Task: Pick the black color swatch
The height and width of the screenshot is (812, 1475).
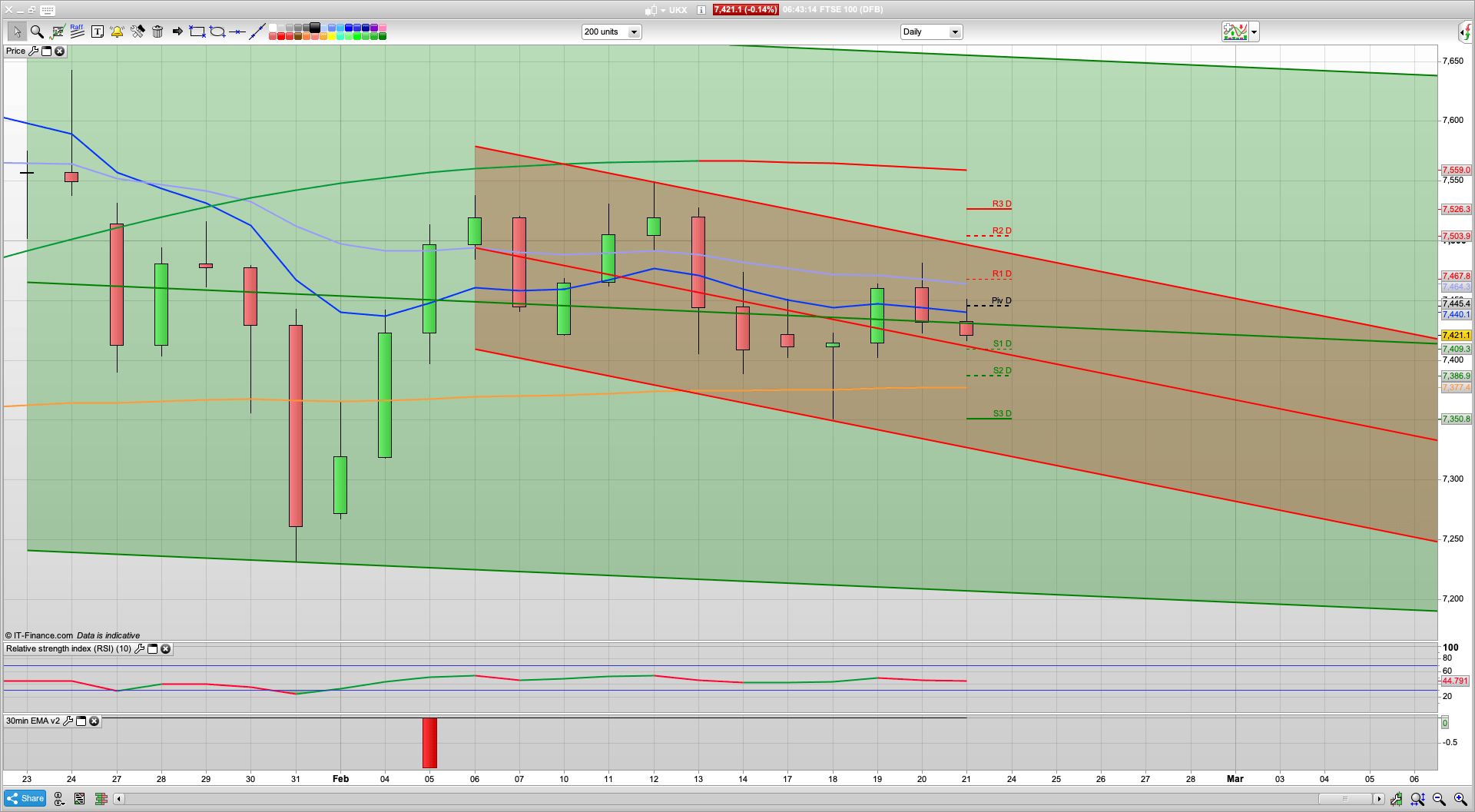Action: point(315,28)
